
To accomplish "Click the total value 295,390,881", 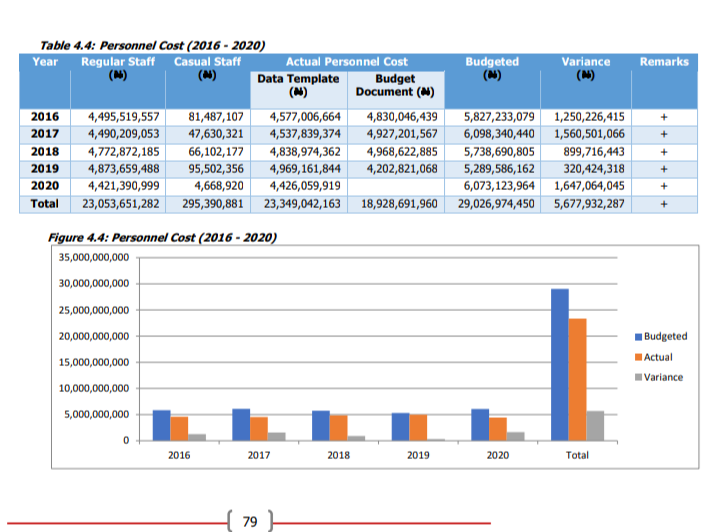I will coord(213,203).
